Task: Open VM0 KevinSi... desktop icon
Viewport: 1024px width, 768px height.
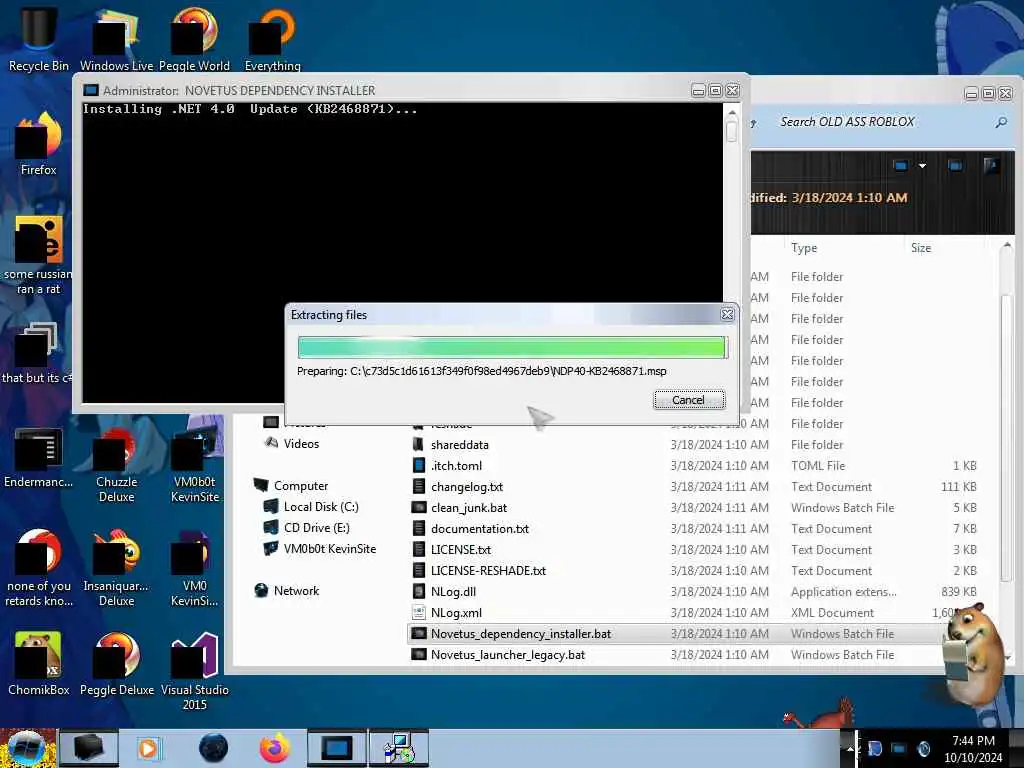Action: coord(194,568)
